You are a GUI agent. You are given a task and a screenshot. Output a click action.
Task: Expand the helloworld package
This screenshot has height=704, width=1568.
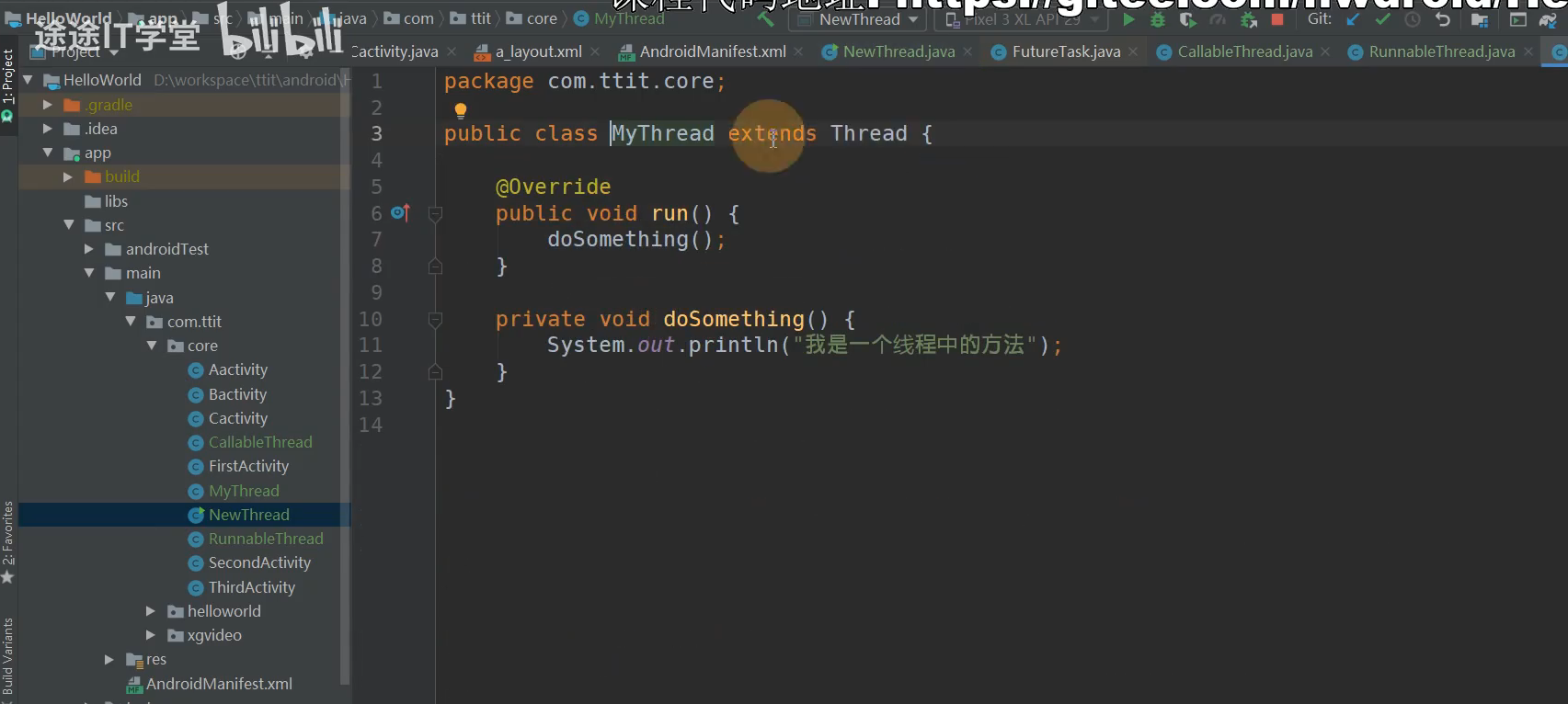coord(151,611)
